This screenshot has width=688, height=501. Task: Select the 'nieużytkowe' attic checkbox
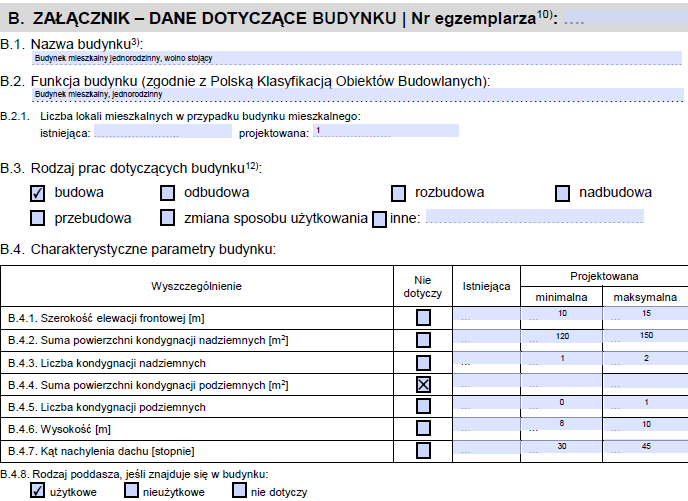click(x=132, y=491)
